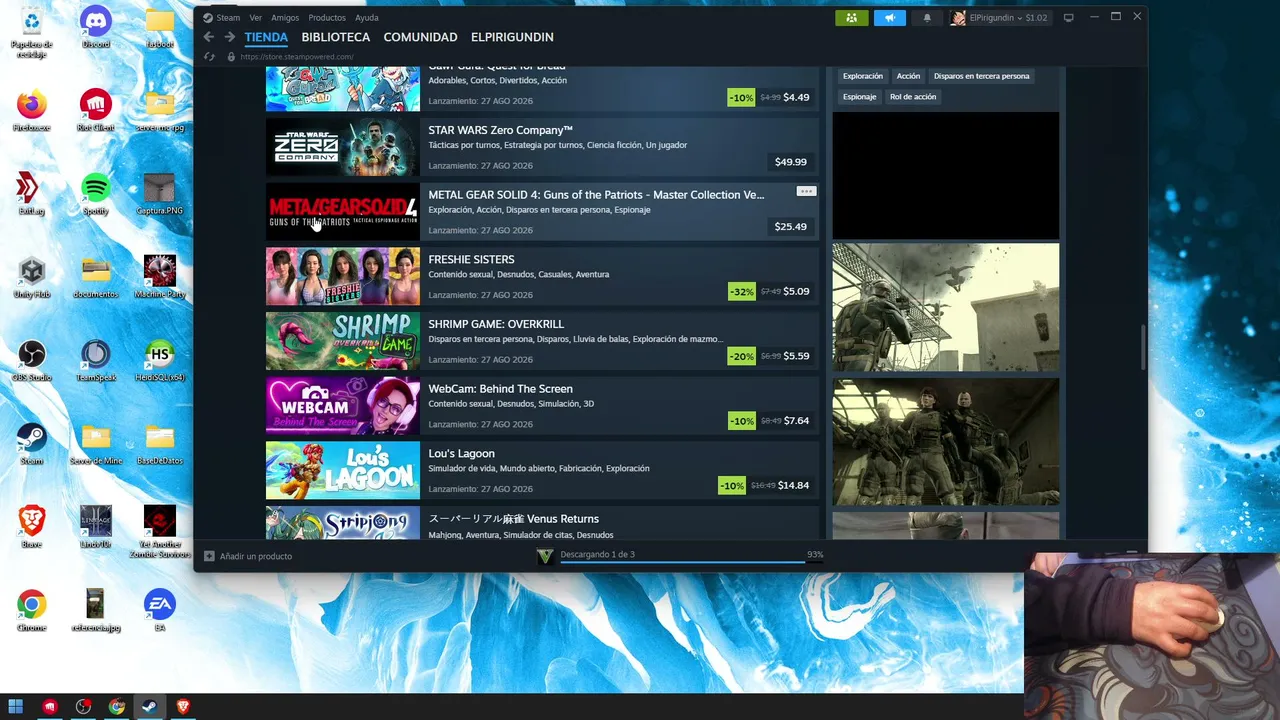Screen dimensions: 1280x720
Task: Click the Acción tag in preview panel
Action: pyautogui.click(x=908, y=76)
